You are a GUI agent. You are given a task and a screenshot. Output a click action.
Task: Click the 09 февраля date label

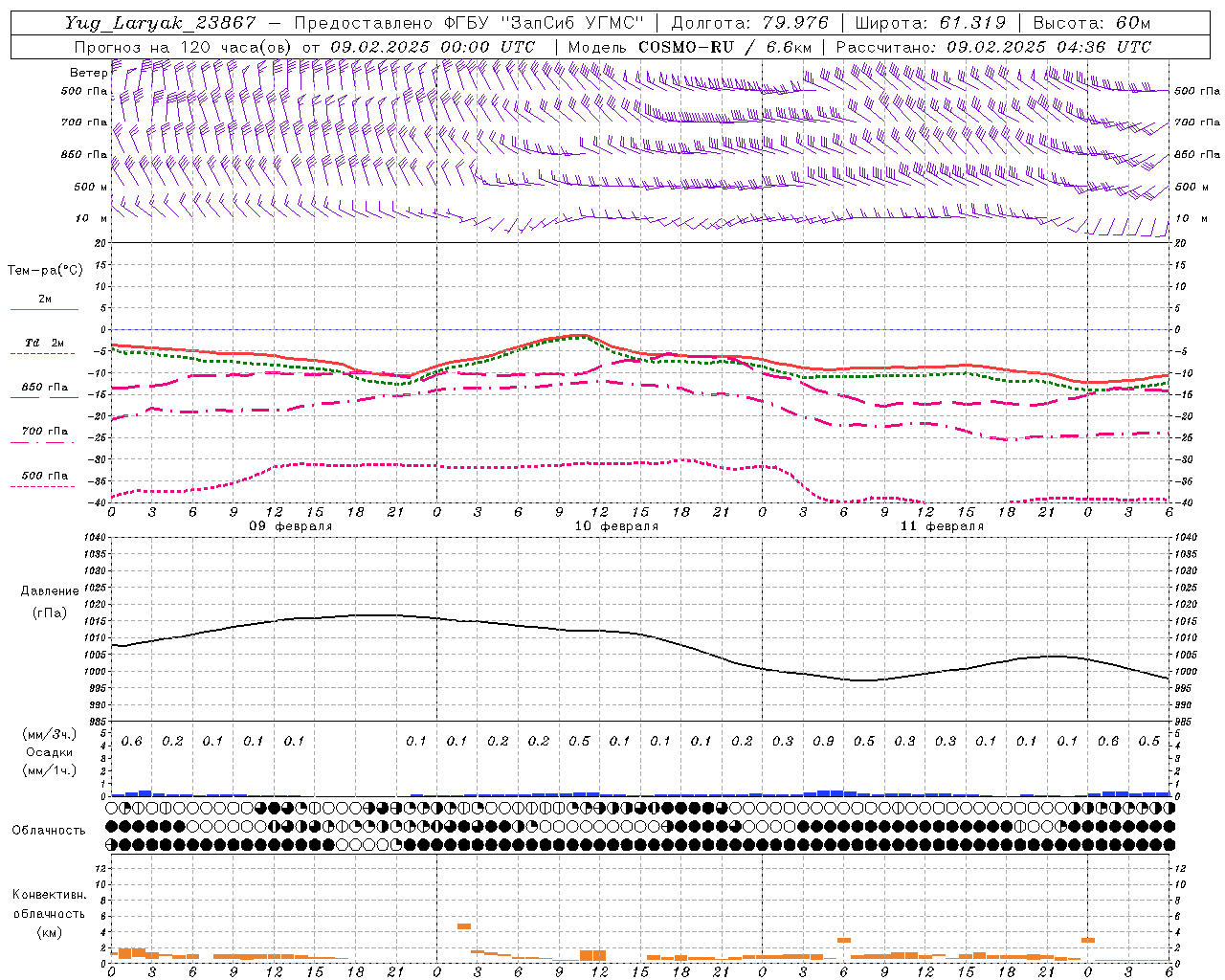(291, 526)
